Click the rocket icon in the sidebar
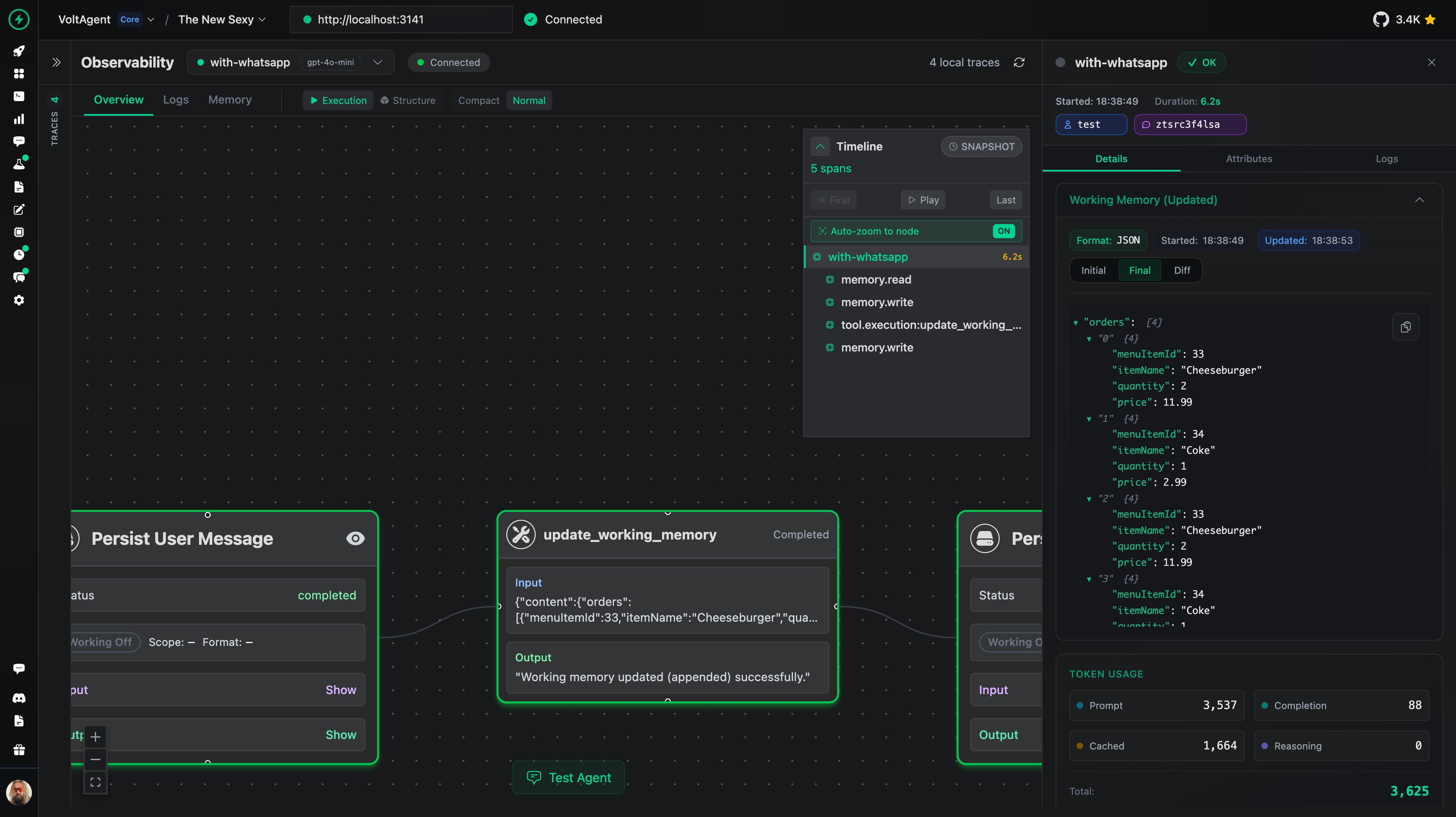 (19, 51)
